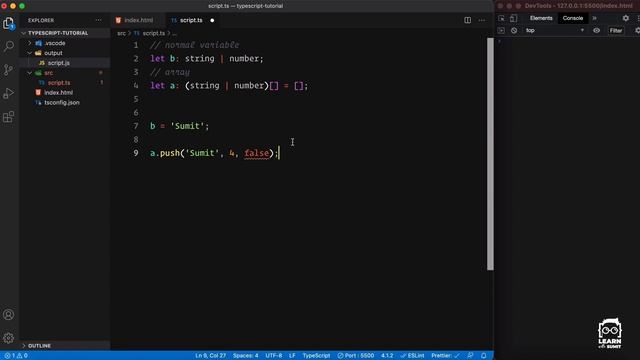The height and width of the screenshot is (360, 640).
Task: Open the Accounts menu icon
Action: point(9,315)
